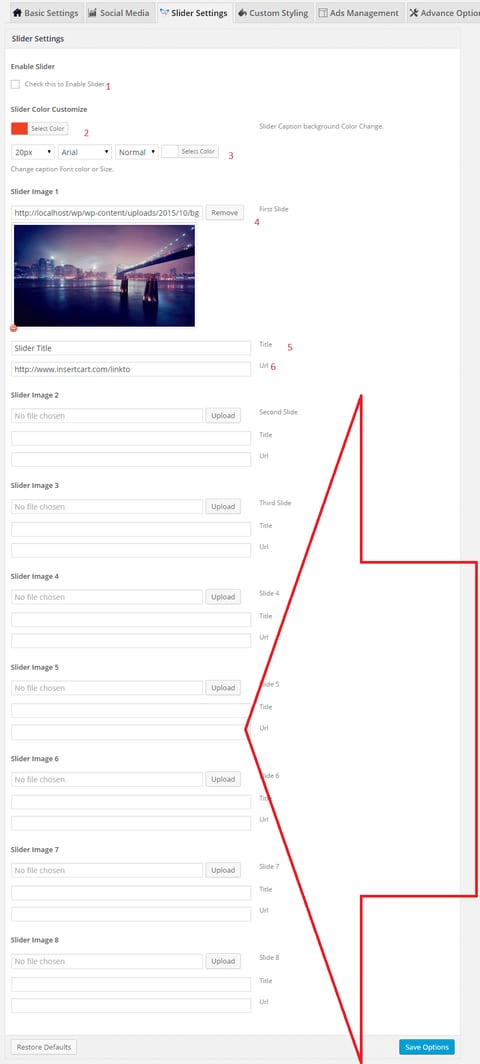This screenshot has width=480, height=1064.
Task: Click the arrow icon on Custom Styling tab
Action: [242, 13]
